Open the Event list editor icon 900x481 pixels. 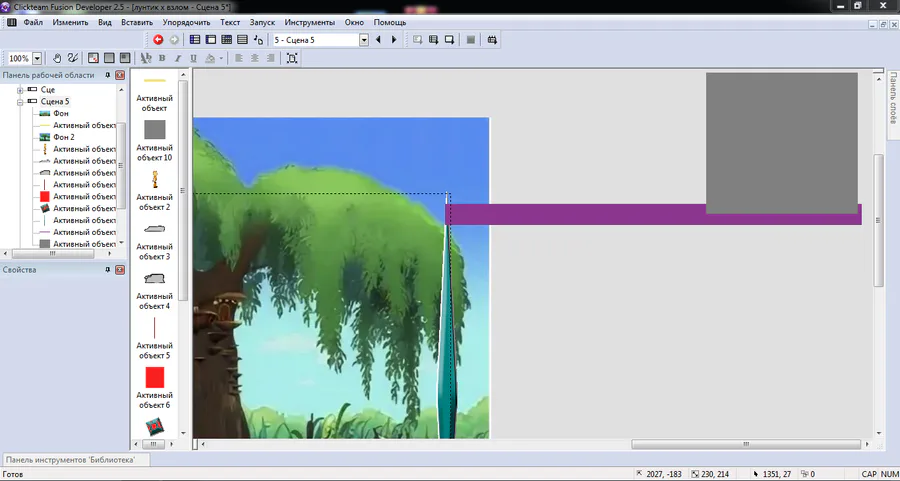click(x=242, y=40)
